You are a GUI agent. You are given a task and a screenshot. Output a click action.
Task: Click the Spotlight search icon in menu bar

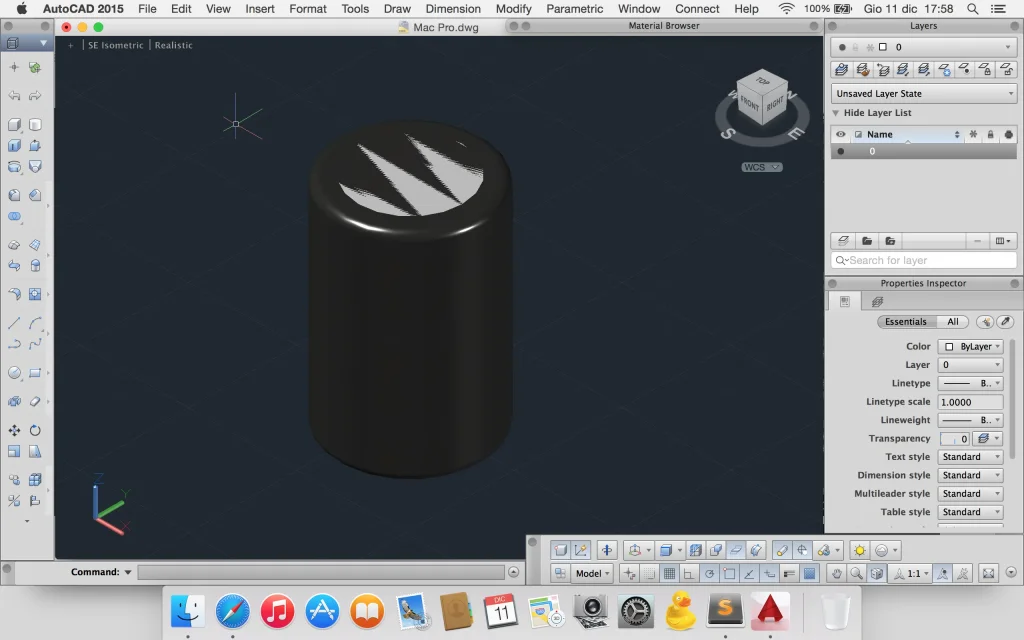point(972,8)
